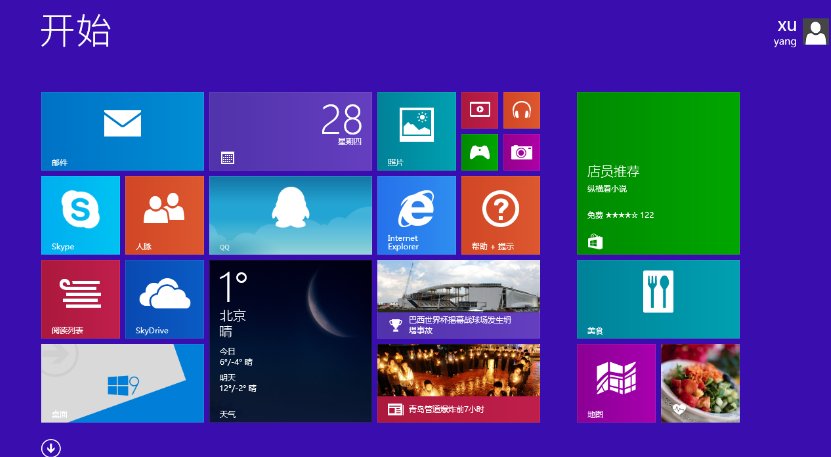Open the Photos tile
Viewport: 831px width, 457px height.
(417, 131)
